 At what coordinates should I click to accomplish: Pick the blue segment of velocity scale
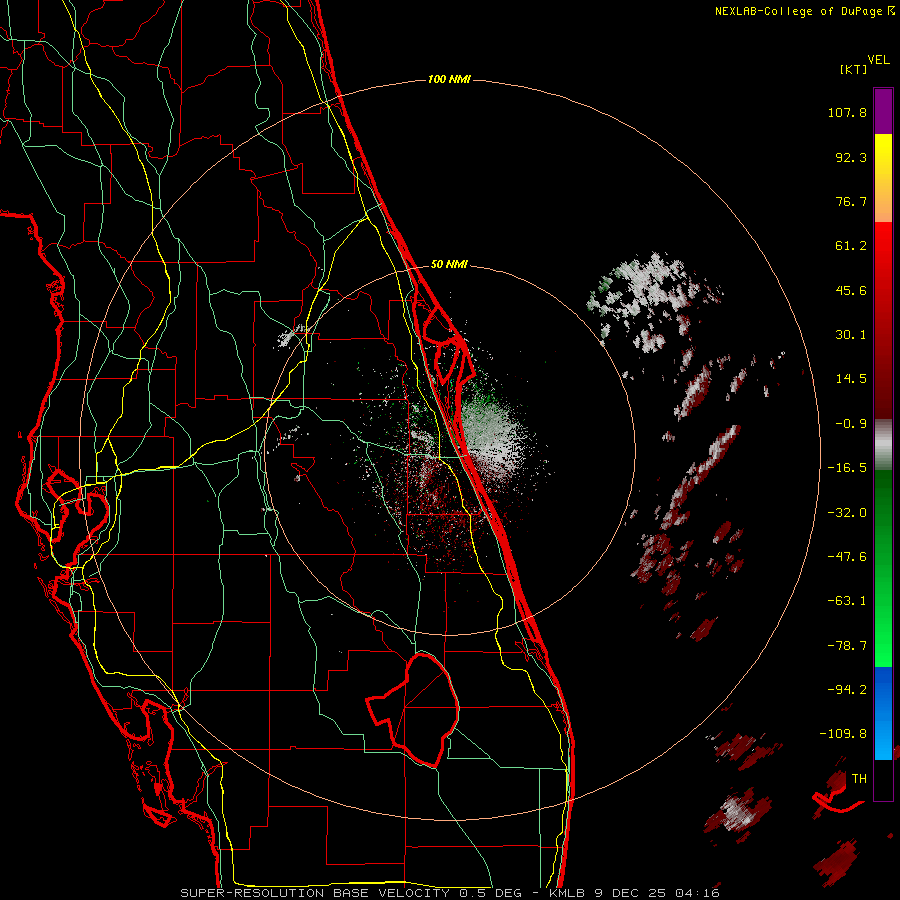coord(883,713)
